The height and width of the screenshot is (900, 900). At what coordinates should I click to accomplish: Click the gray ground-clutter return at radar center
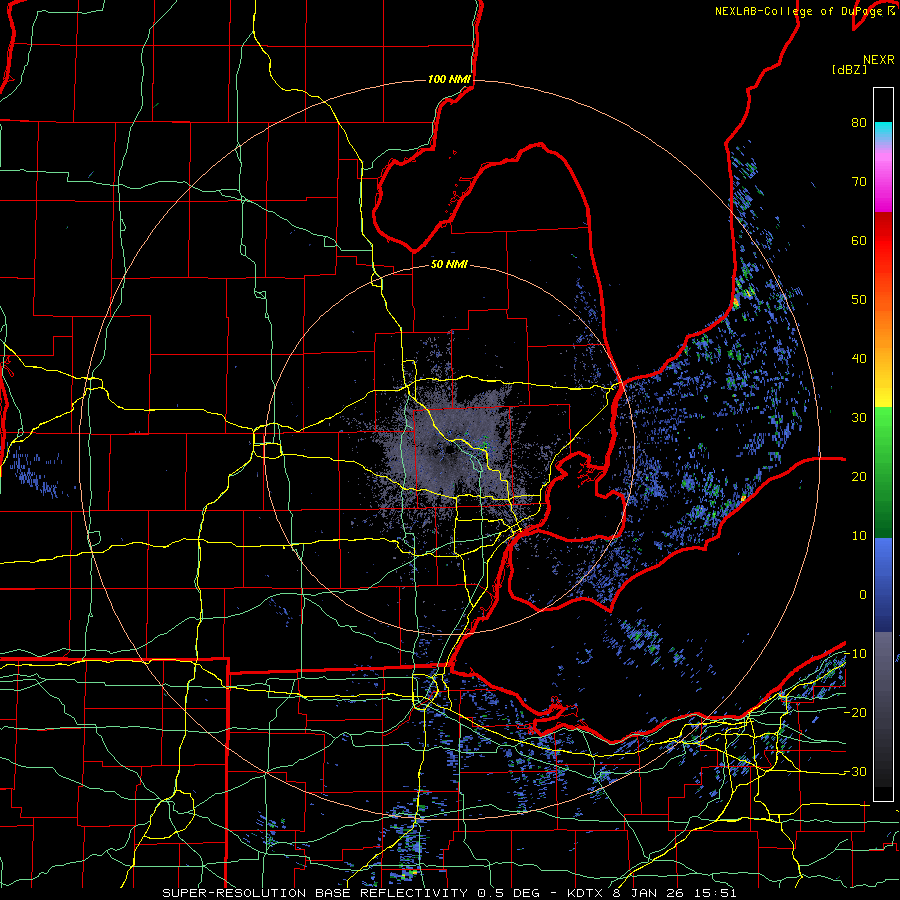click(451, 451)
